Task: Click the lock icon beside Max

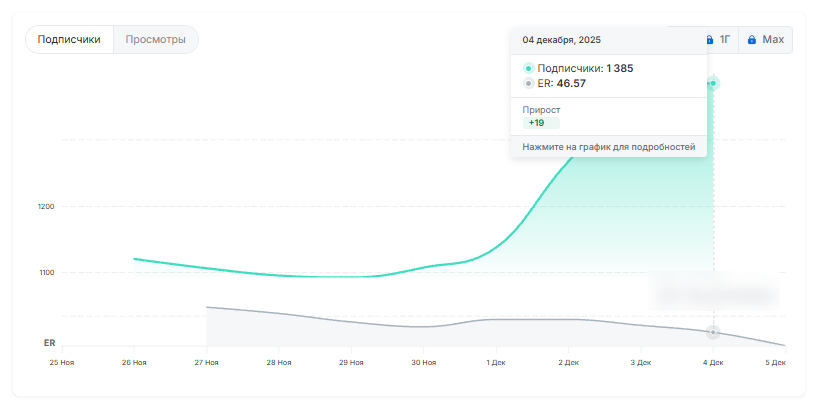Action: point(752,40)
